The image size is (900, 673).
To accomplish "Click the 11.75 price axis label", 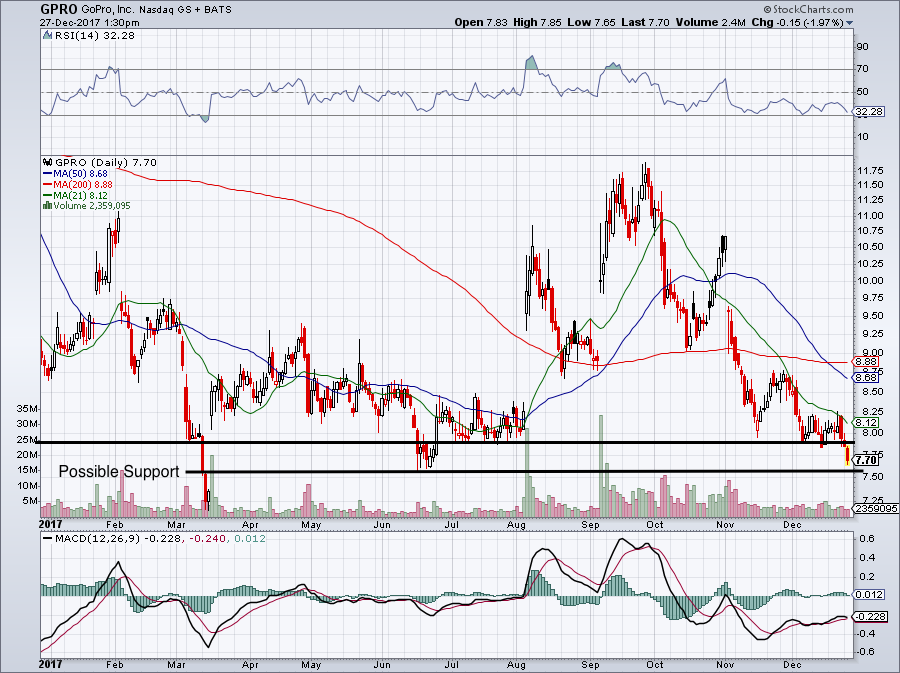I will (x=869, y=171).
